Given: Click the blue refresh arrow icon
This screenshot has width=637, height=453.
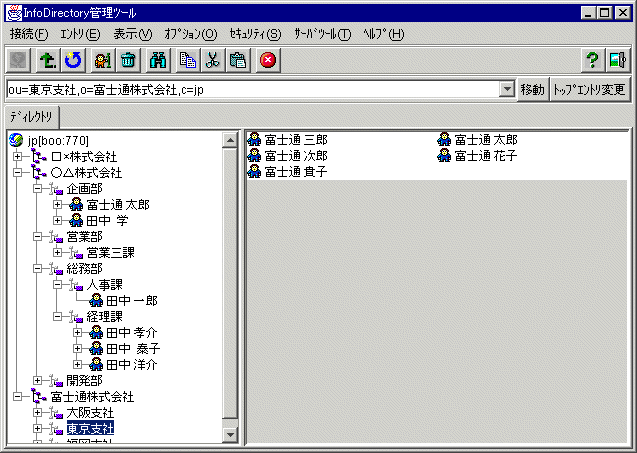Looking at the screenshot, I should tap(73, 61).
